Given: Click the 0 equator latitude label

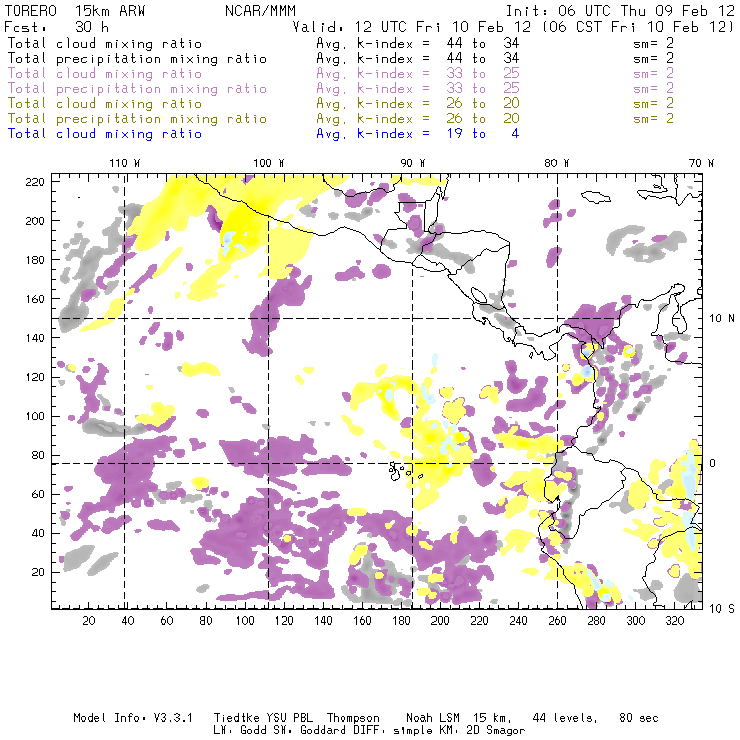Looking at the screenshot, I should pyautogui.click(x=712, y=463).
